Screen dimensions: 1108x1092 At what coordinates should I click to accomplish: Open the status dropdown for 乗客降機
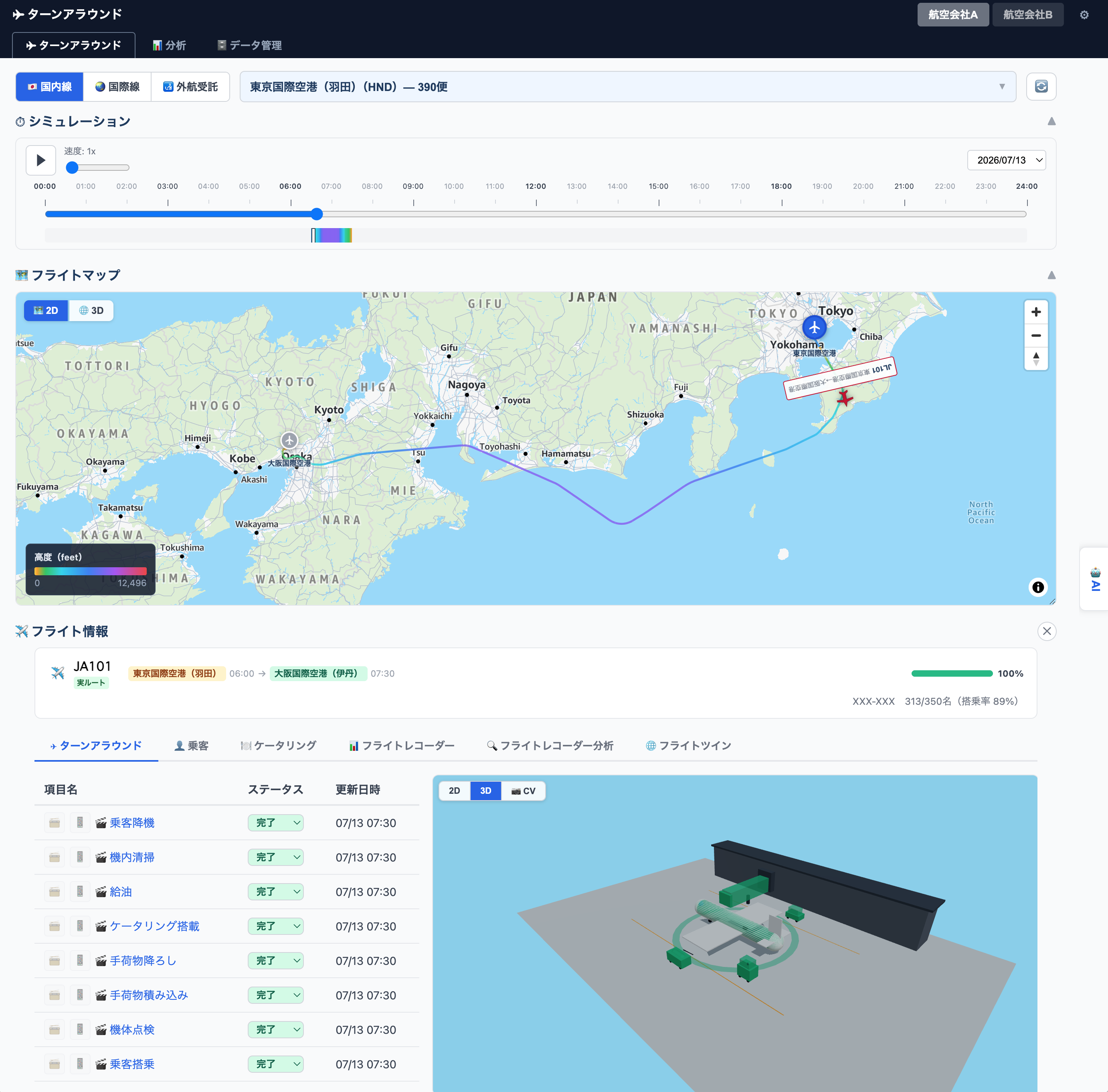276,823
